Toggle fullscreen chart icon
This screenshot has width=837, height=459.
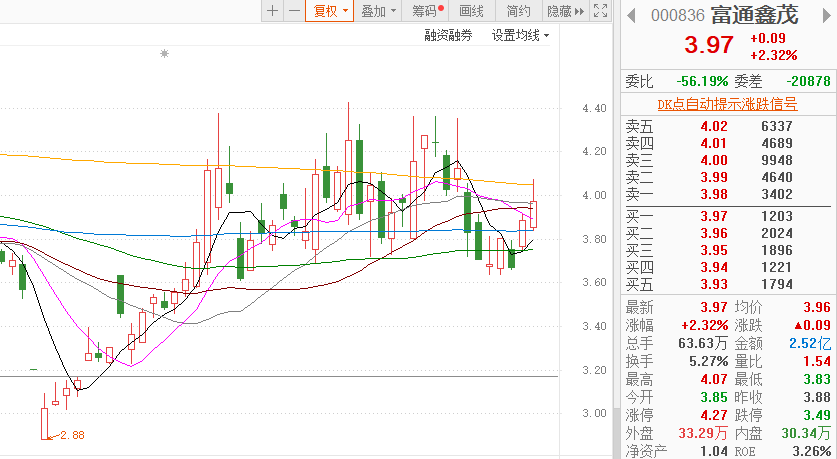tap(601, 11)
